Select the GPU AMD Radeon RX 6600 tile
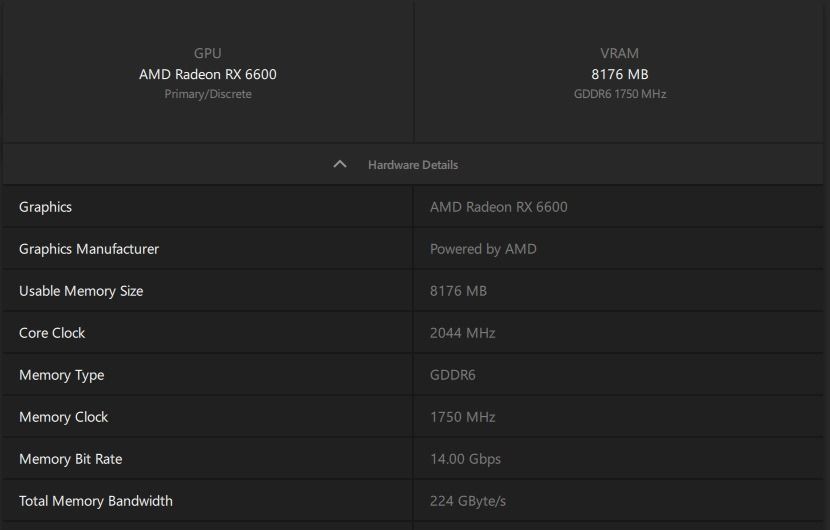 208,71
